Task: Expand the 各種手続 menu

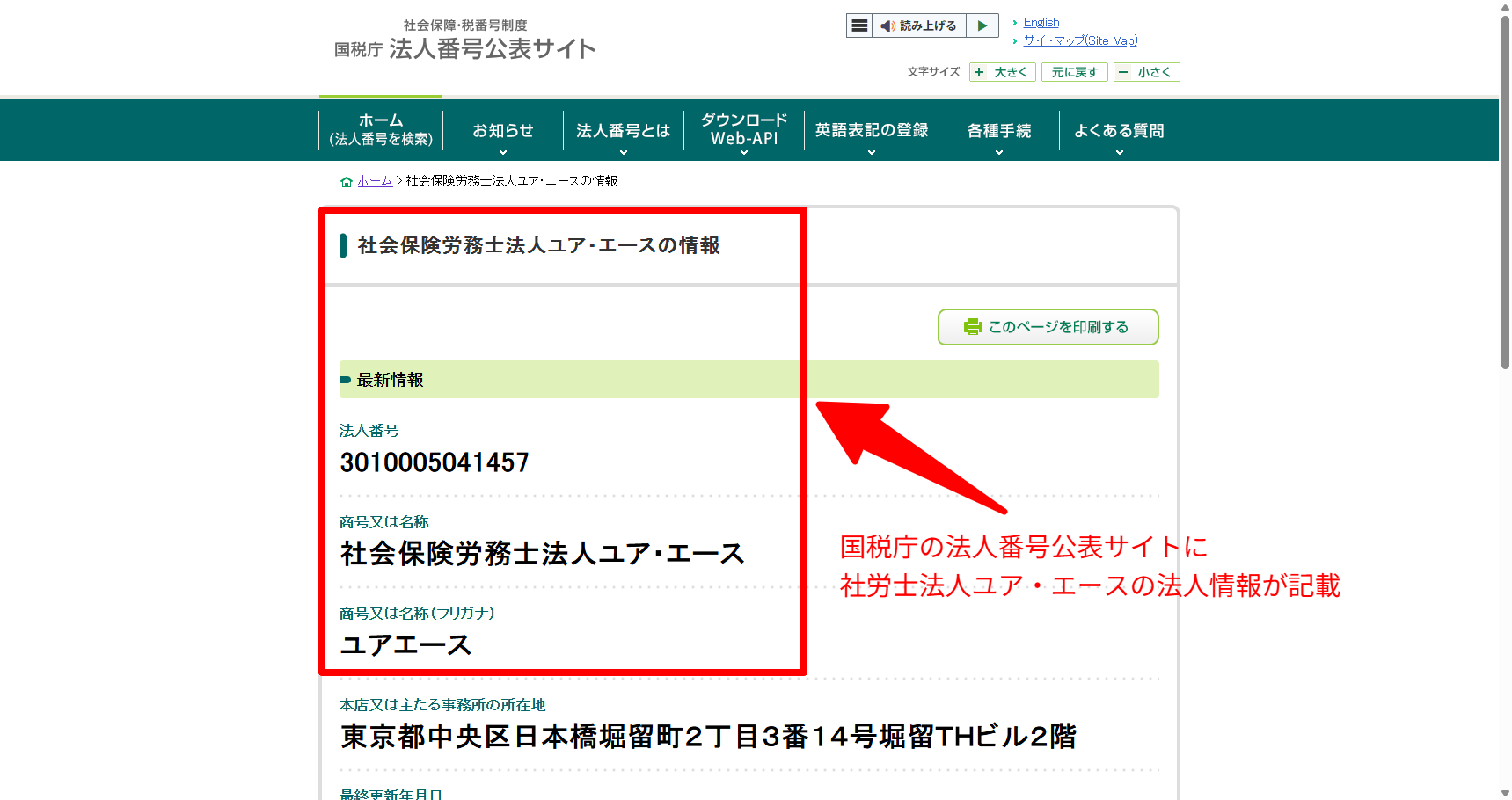Action: click(999, 130)
